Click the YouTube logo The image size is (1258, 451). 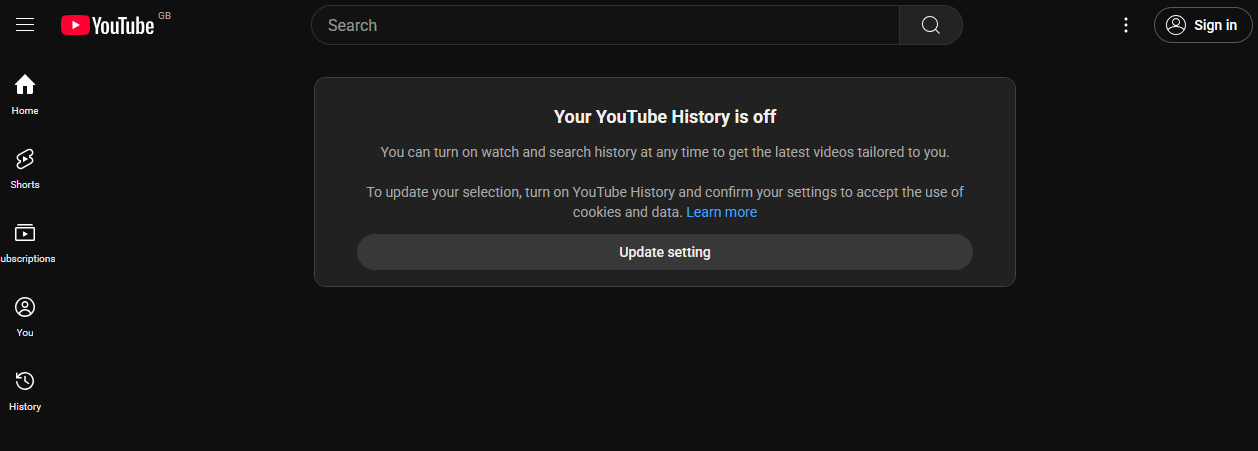pyautogui.click(x=108, y=25)
